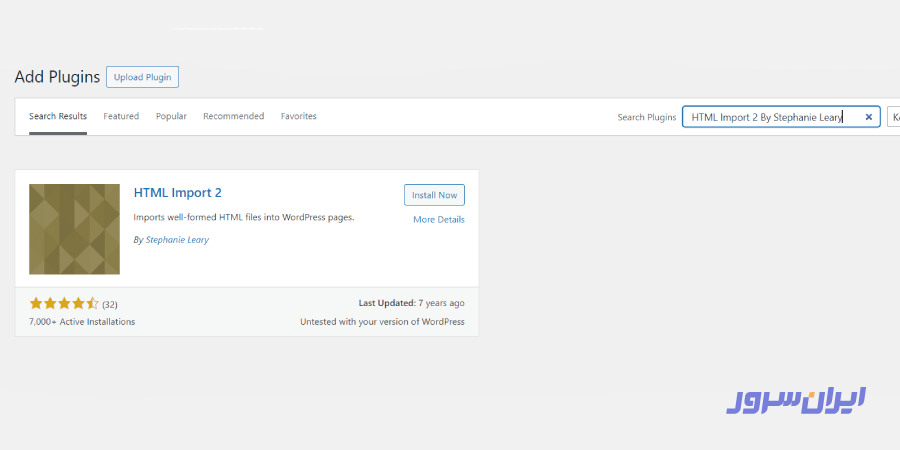Go to the Popular plugins tab
The width and height of the screenshot is (900, 450).
(171, 116)
